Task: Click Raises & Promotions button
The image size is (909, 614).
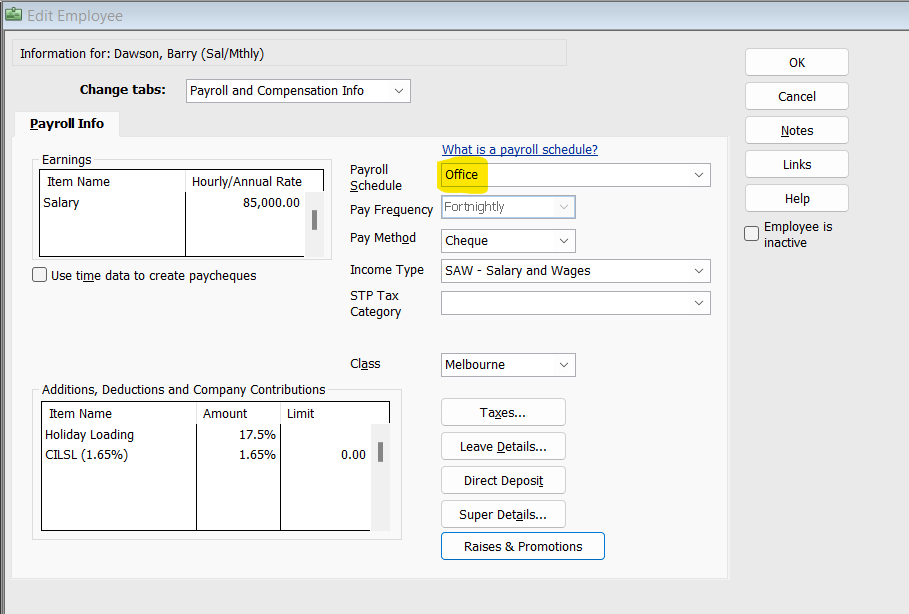Action: pyautogui.click(x=523, y=546)
